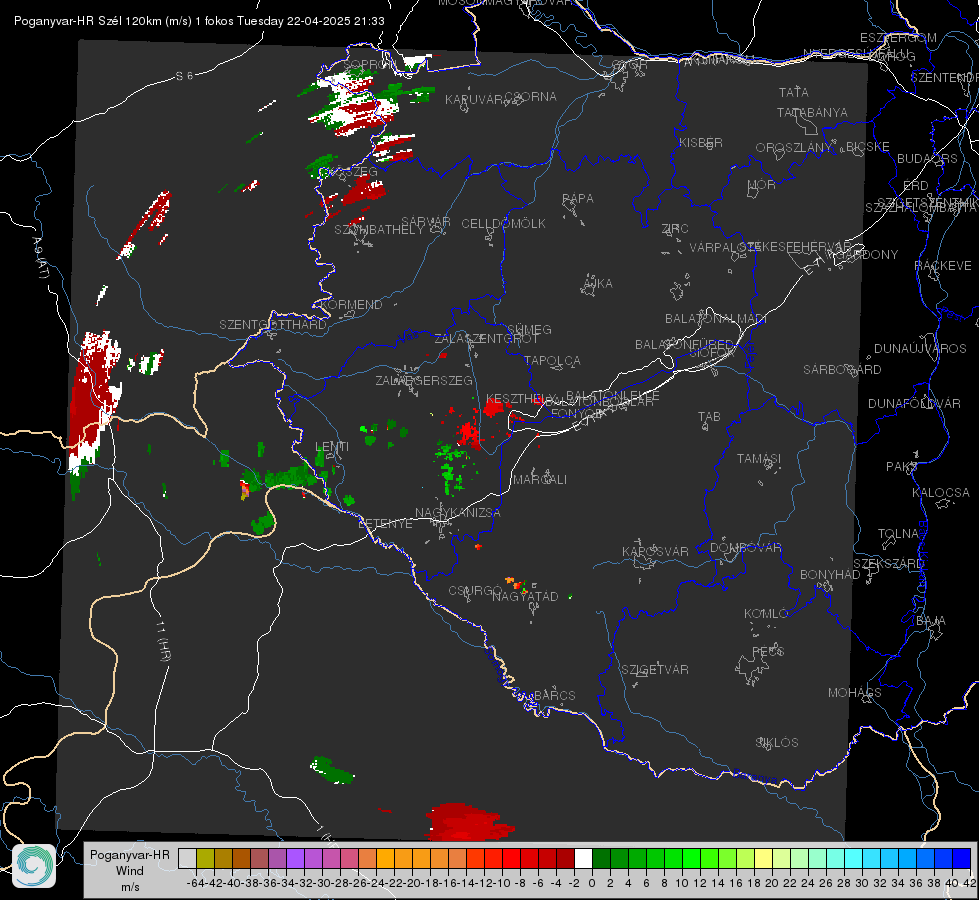This screenshot has width=979, height=900.
Task: Click the 'NAGYKANIZSA' city label
Action: coord(458,513)
